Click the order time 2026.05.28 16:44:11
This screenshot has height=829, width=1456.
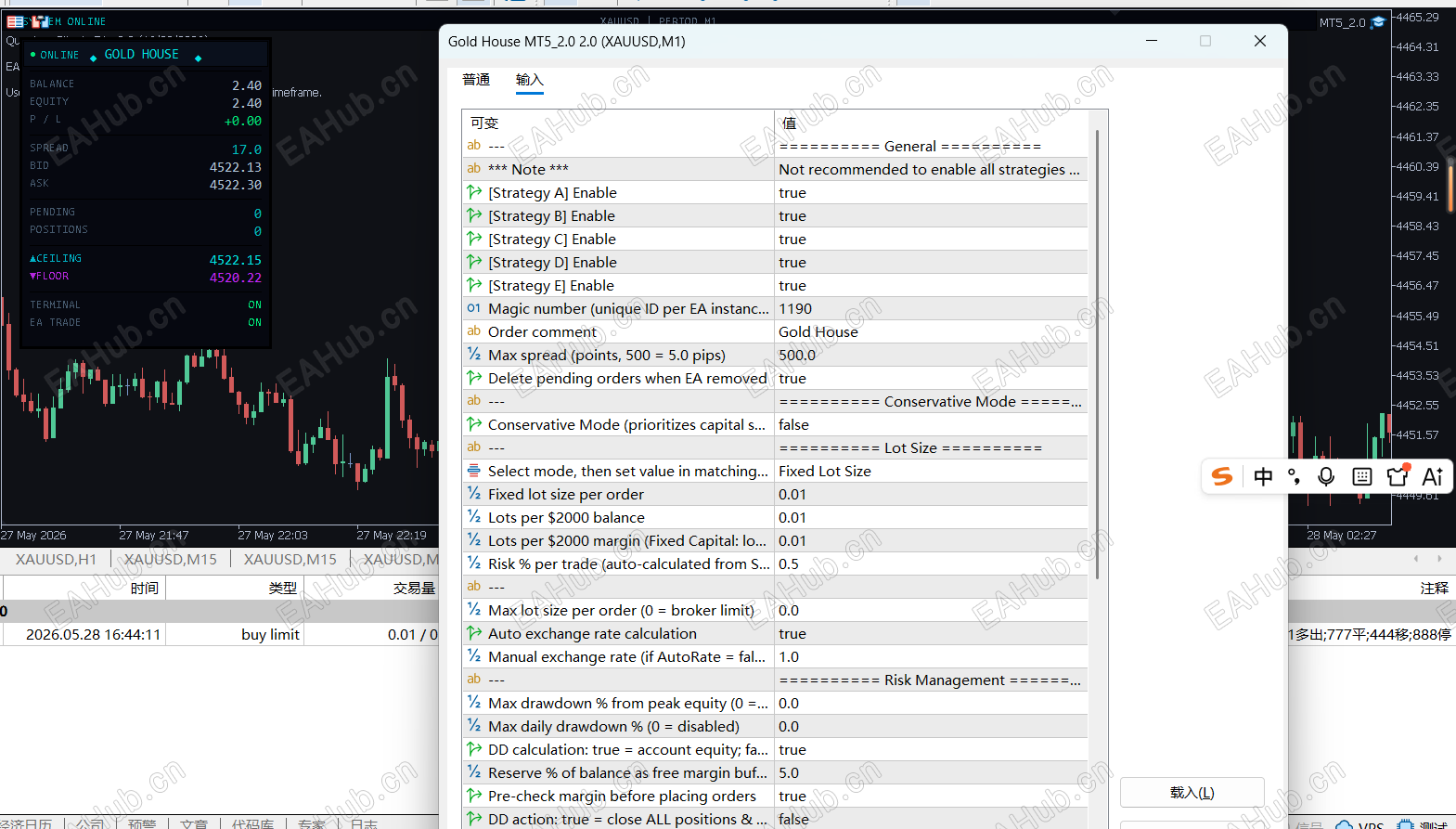click(x=94, y=634)
